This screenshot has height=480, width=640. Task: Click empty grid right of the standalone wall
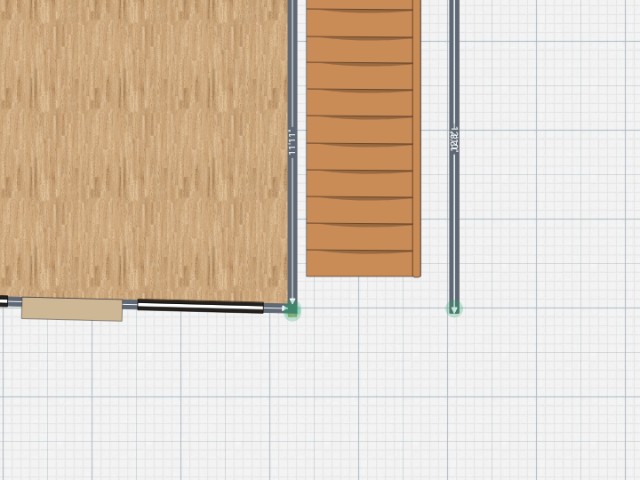pos(550,200)
